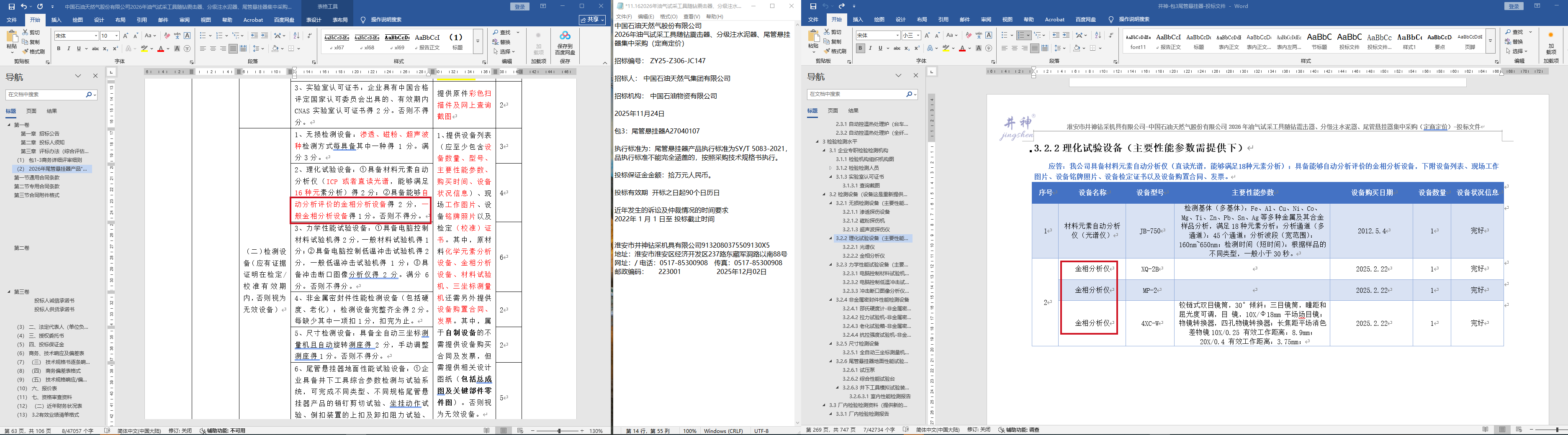The height and width of the screenshot is (435, 1568).
Task: Apply yellow highlight color in left Word
Action: point(145,49)
